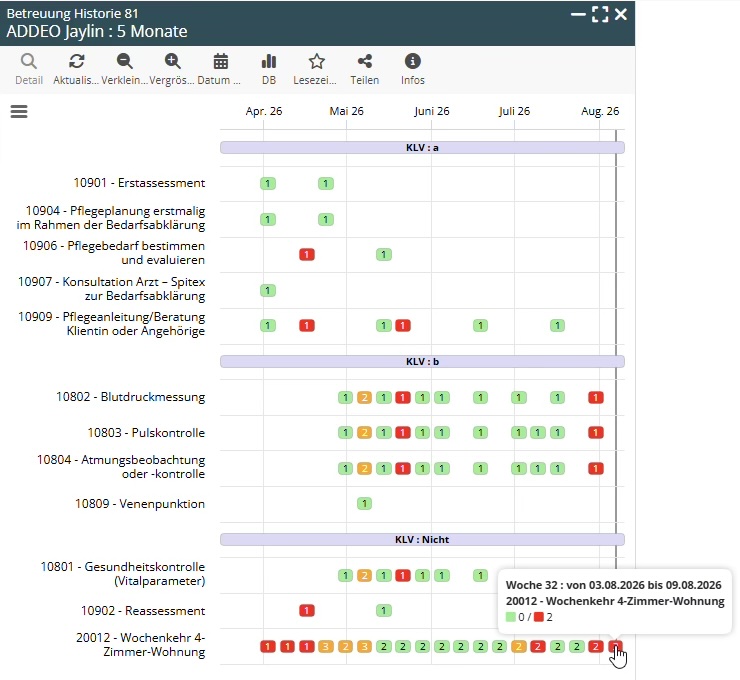Click the red marker in 10906 row
The width and height of the screenshot is (740, 680).
(x=307, y=255)
